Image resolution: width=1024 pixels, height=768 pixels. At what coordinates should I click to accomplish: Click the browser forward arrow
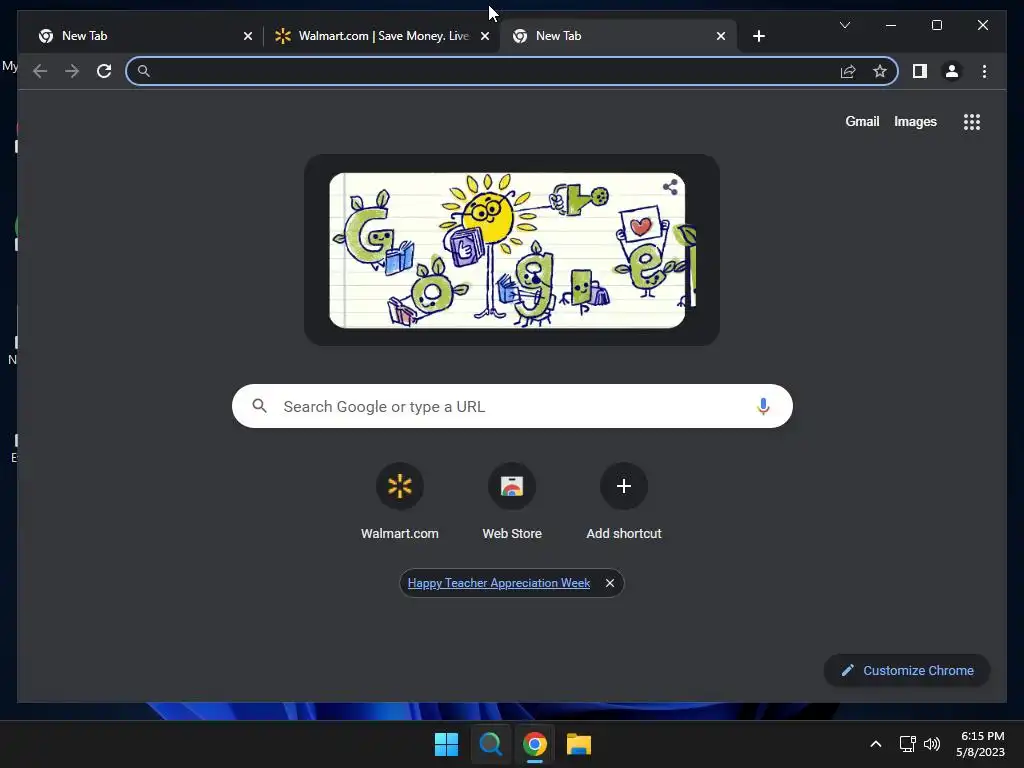tap(72, 71)
